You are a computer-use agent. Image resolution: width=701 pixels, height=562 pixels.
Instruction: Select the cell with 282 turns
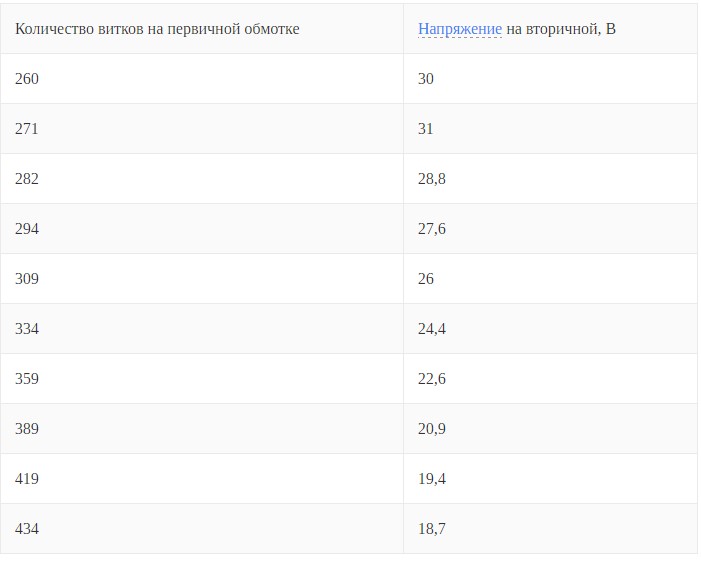[27, 179]
